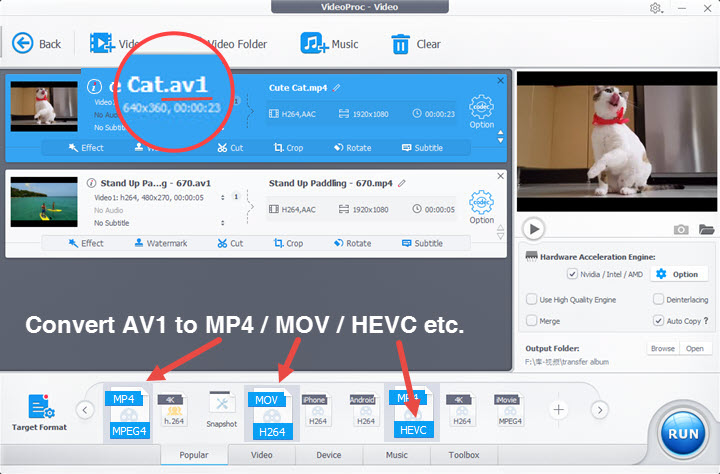Rotate the Stand Up Paddling video
720x474 pixels.
[x=353, y=243]
